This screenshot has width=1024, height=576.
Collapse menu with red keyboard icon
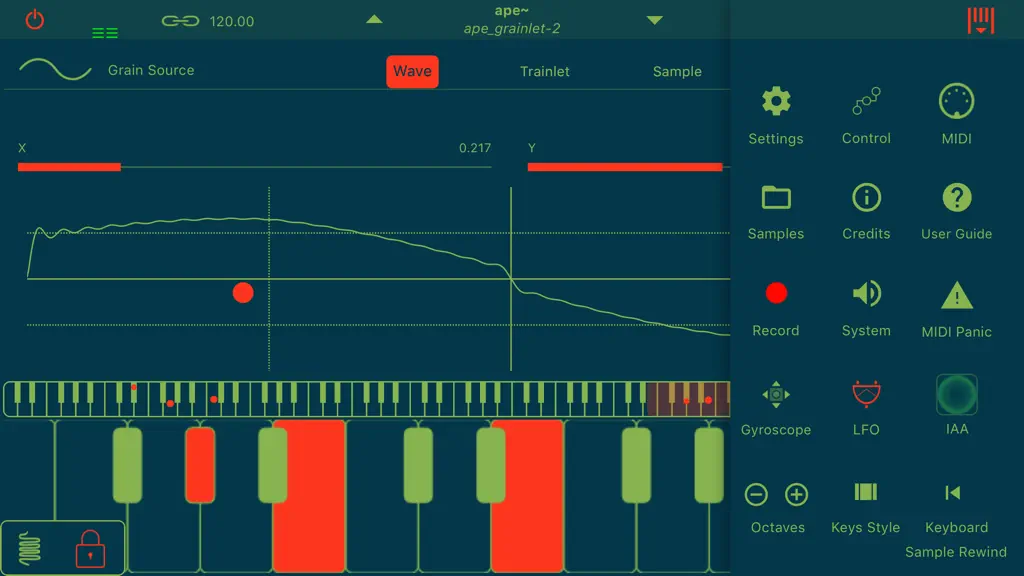pyautogui.click(x=981, y=21)
